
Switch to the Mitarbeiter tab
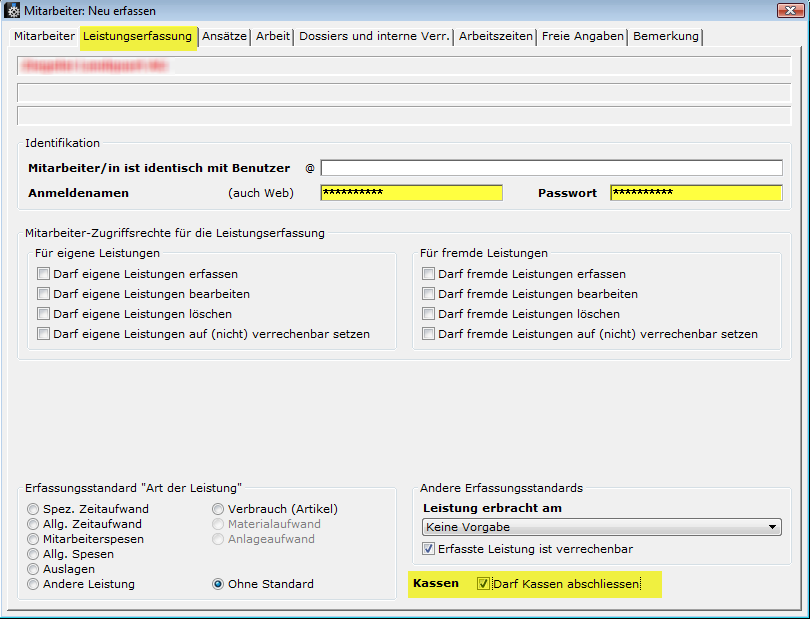[x=44, y=36]
